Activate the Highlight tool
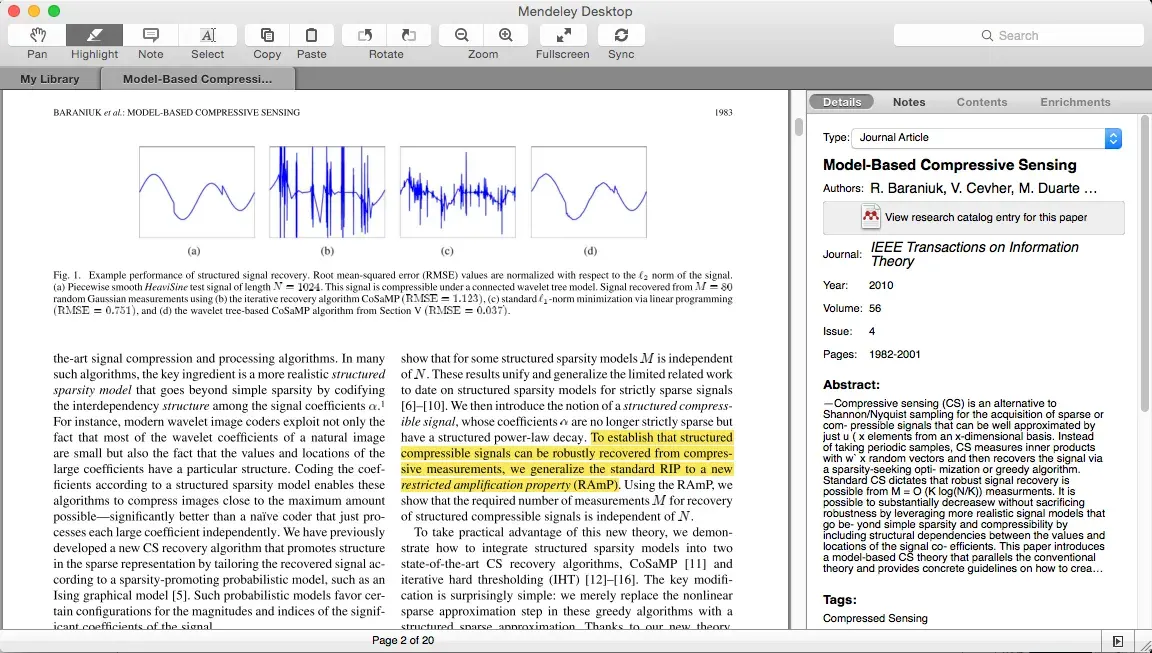 (94, 36)
